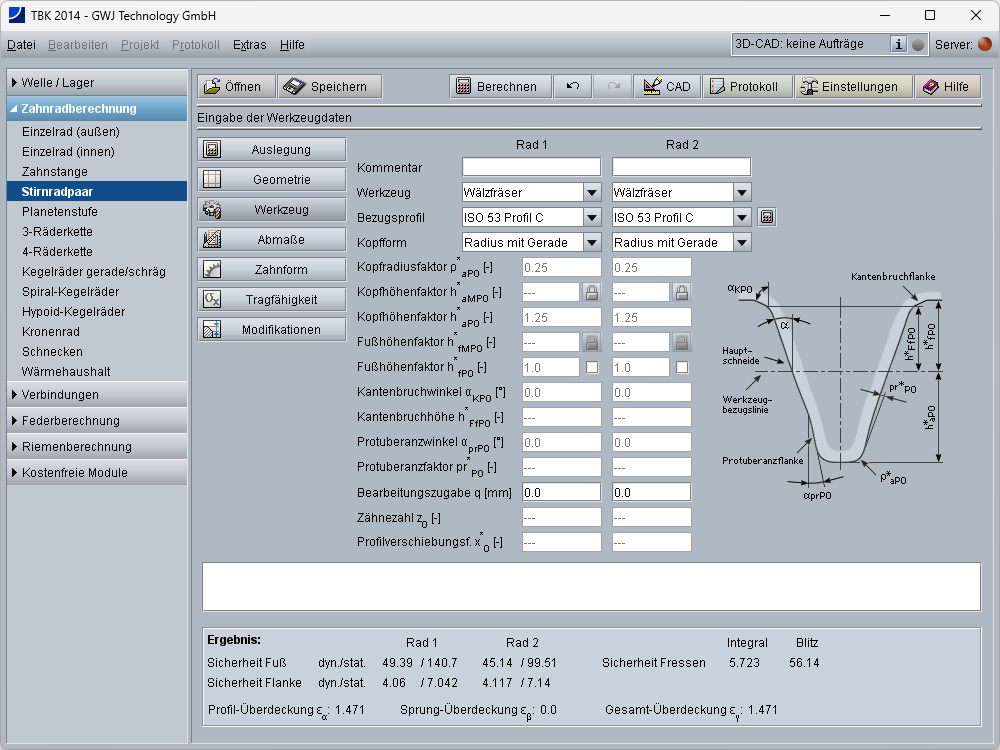Open the Datei menu

(21, 45)
